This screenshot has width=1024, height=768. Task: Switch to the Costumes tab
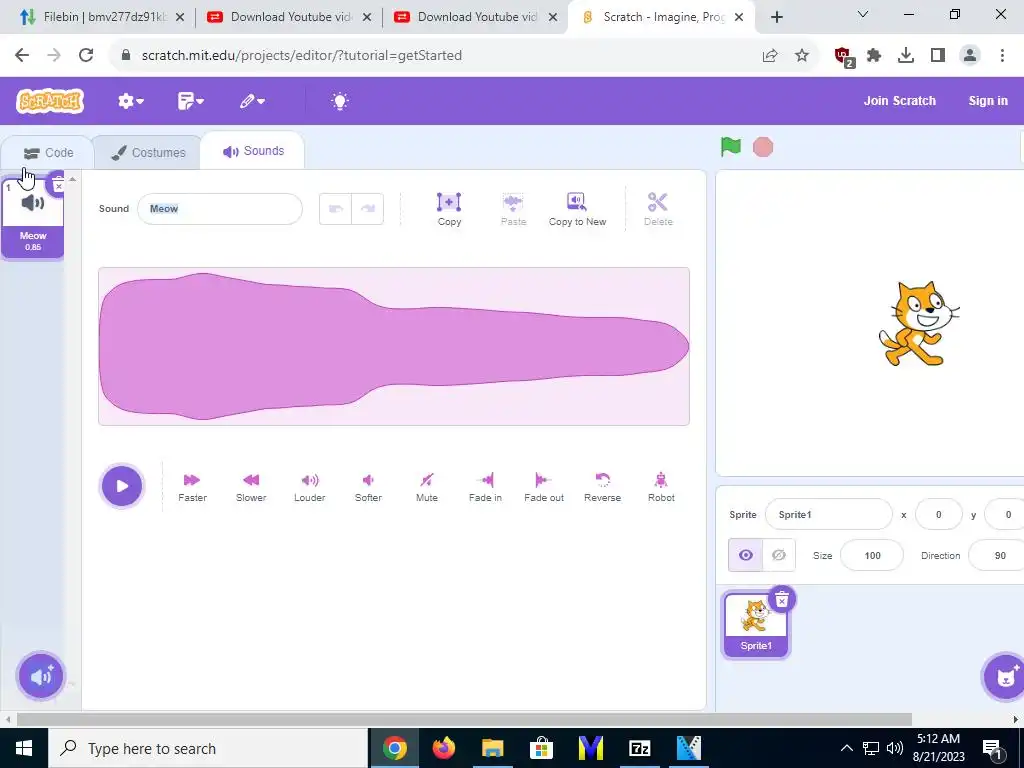148,153
